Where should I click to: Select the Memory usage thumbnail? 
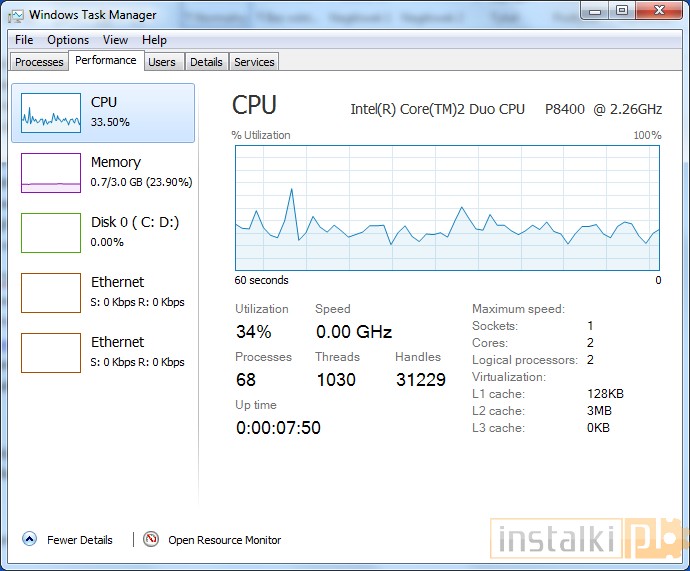point(51,173)
